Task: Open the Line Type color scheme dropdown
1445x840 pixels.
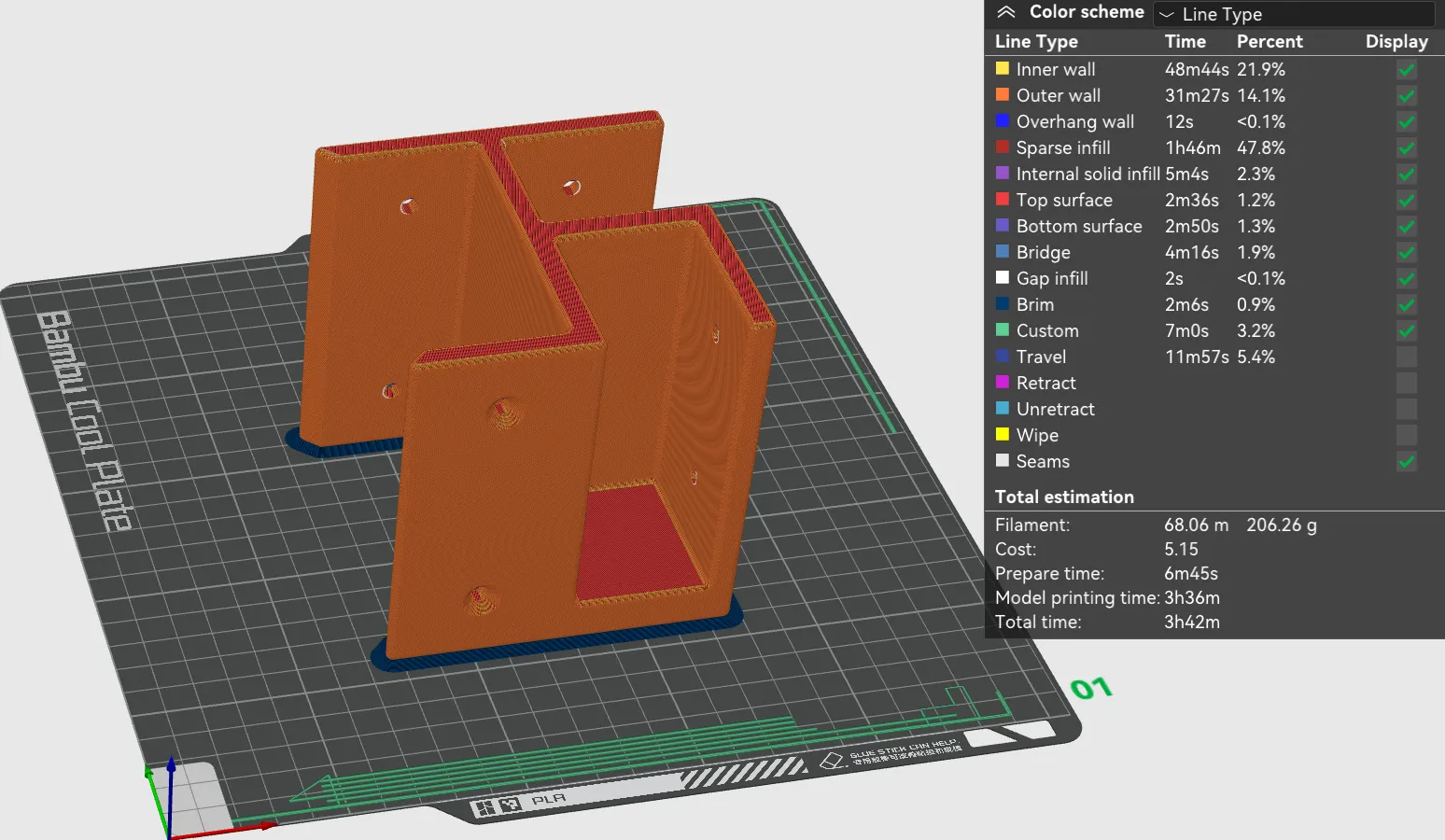Action: 1294,14
